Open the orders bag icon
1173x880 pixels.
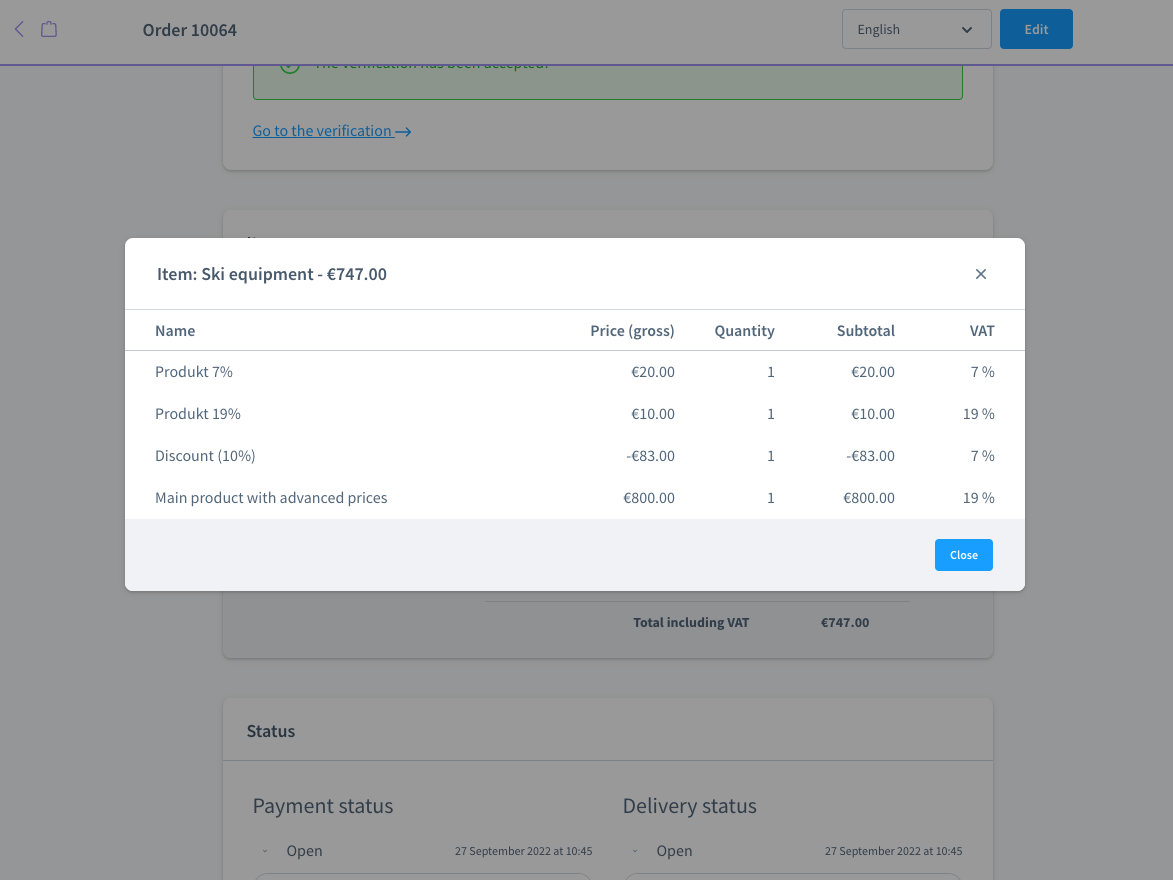click(49, 29)
